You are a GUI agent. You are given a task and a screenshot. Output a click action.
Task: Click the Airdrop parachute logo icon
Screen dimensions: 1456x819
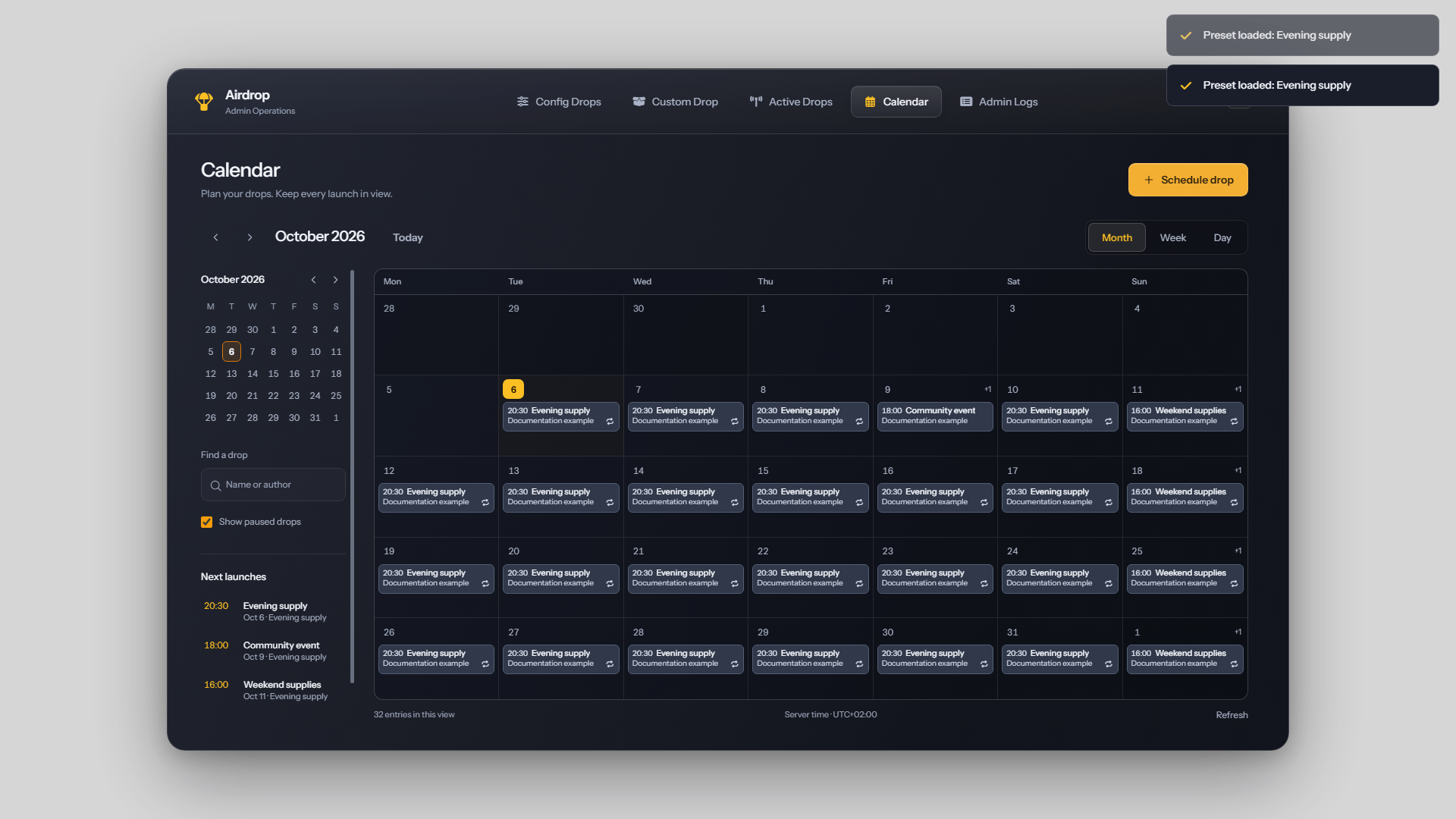203,102
